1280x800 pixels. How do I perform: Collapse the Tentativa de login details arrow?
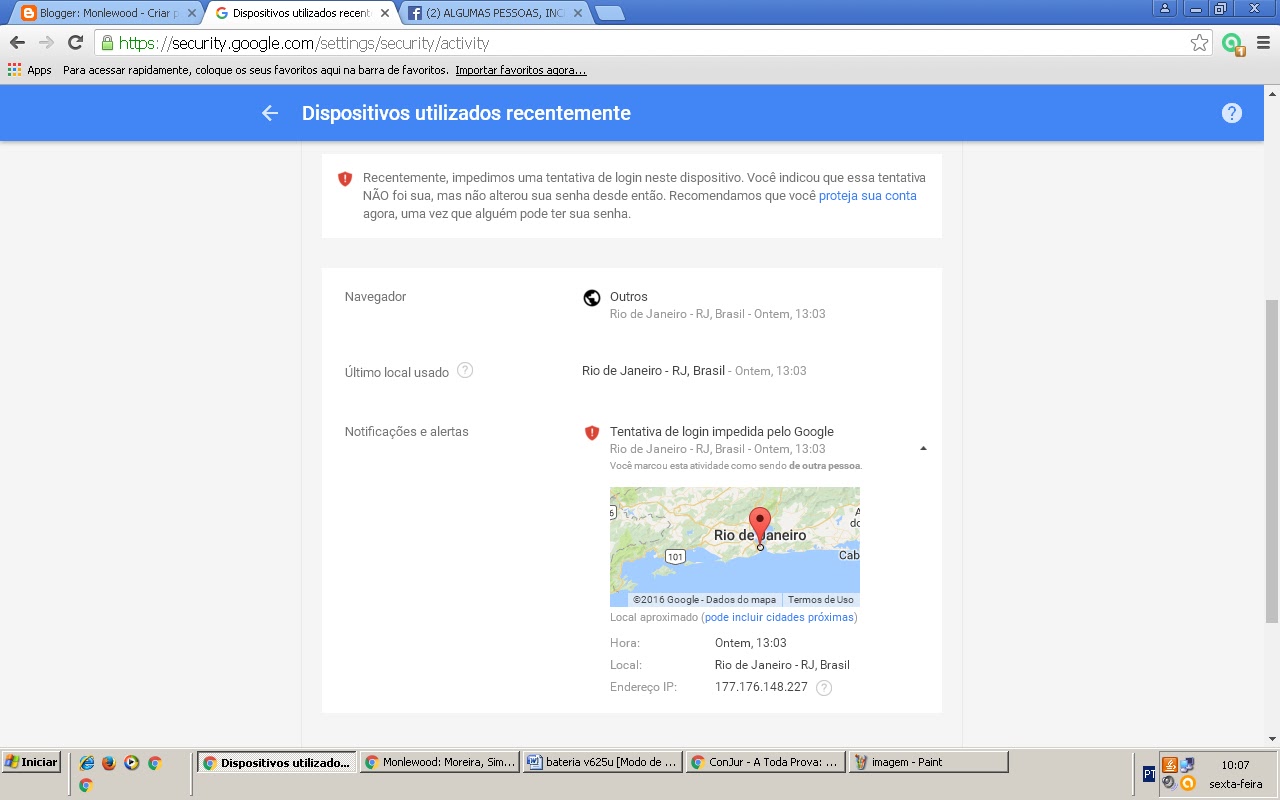tap(923, 449)
